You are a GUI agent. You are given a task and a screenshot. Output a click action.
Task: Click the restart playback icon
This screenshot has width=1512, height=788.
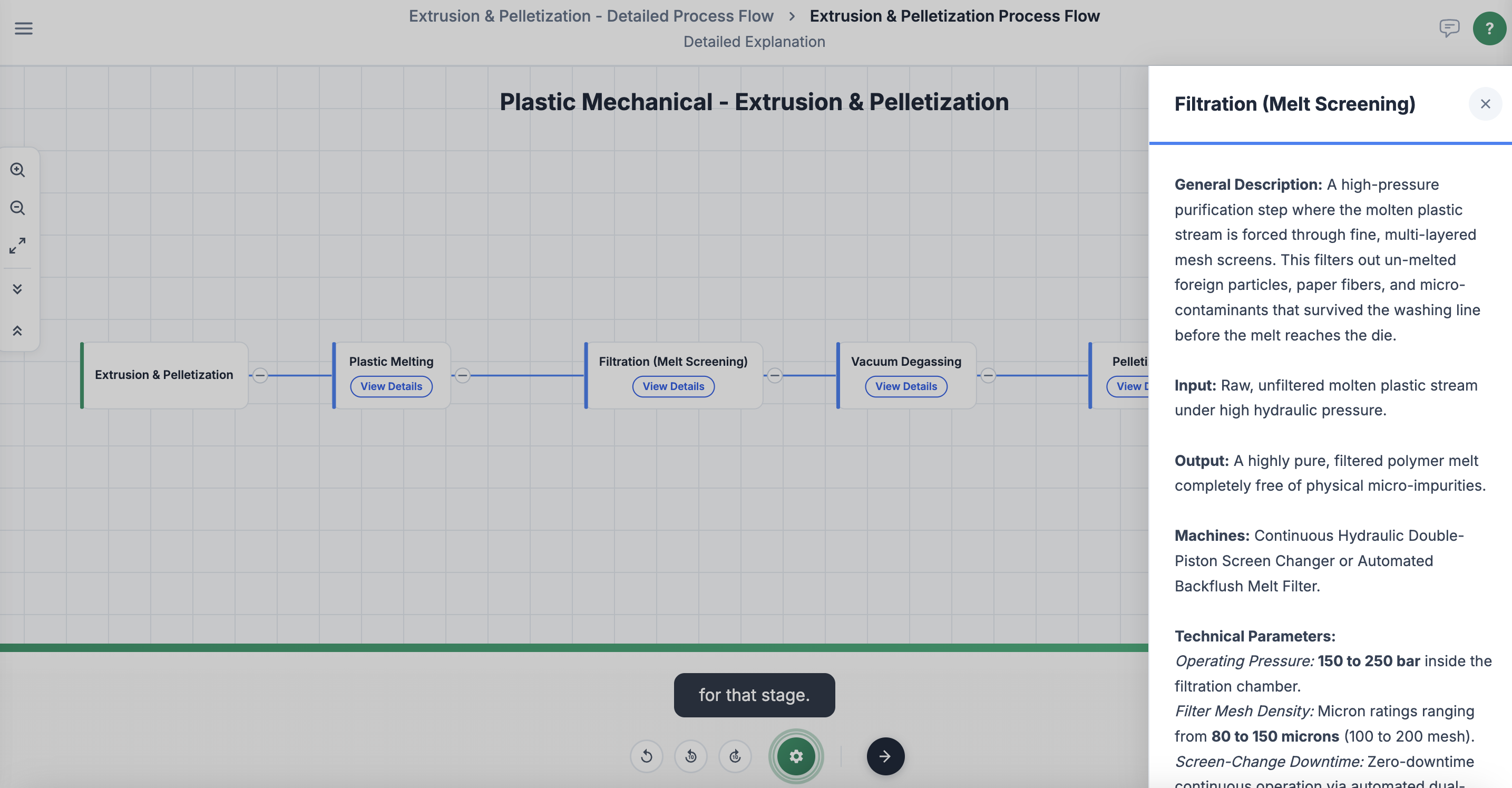(646, 756)
